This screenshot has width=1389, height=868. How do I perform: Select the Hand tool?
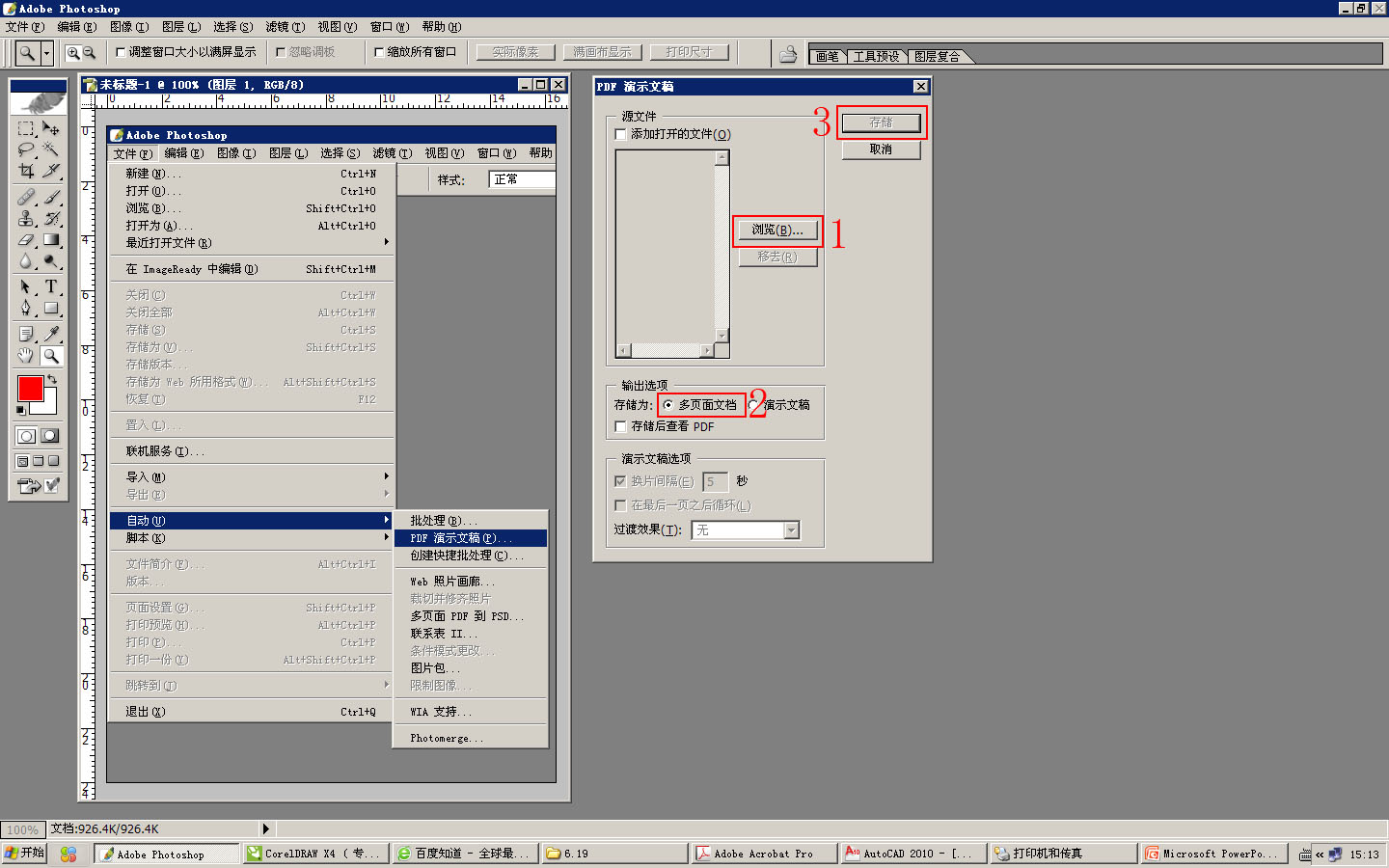coord(26,355)
